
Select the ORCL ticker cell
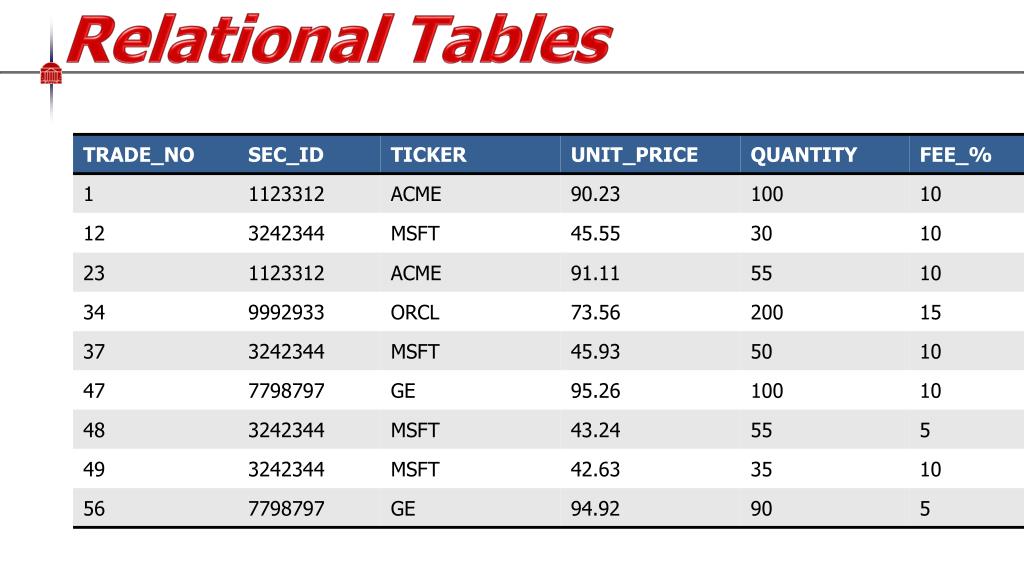click(415, 312)
